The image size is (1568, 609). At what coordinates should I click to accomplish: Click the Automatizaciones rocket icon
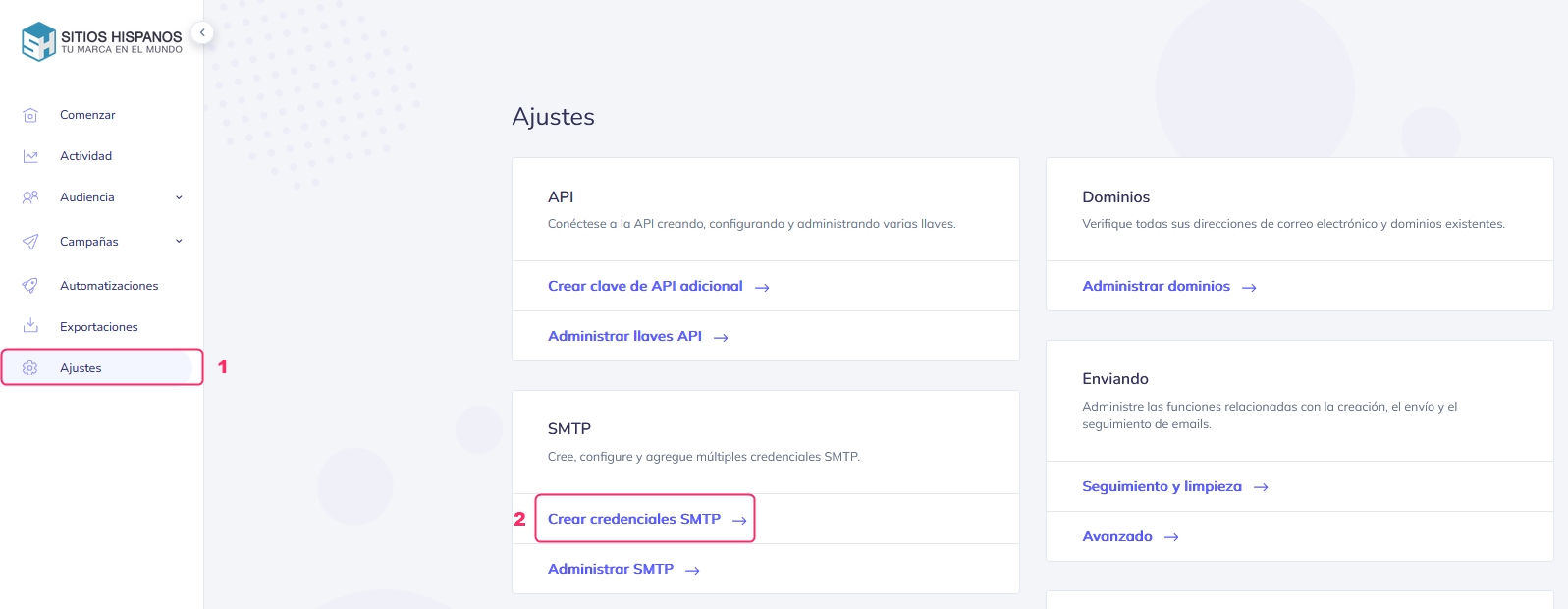(x=30, y=286)
